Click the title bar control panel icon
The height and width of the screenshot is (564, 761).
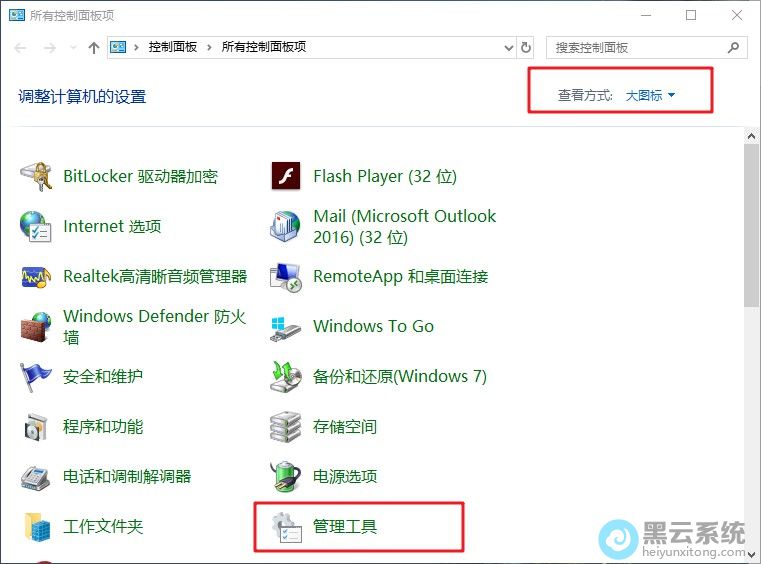pos(17,15)
